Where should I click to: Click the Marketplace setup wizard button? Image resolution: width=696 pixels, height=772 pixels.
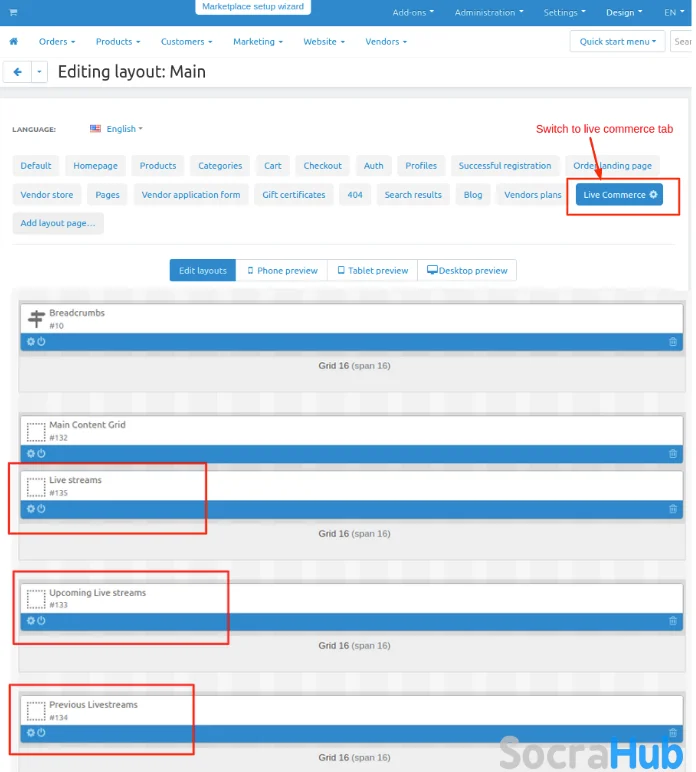pyautogui.click(x=253, y=7)
